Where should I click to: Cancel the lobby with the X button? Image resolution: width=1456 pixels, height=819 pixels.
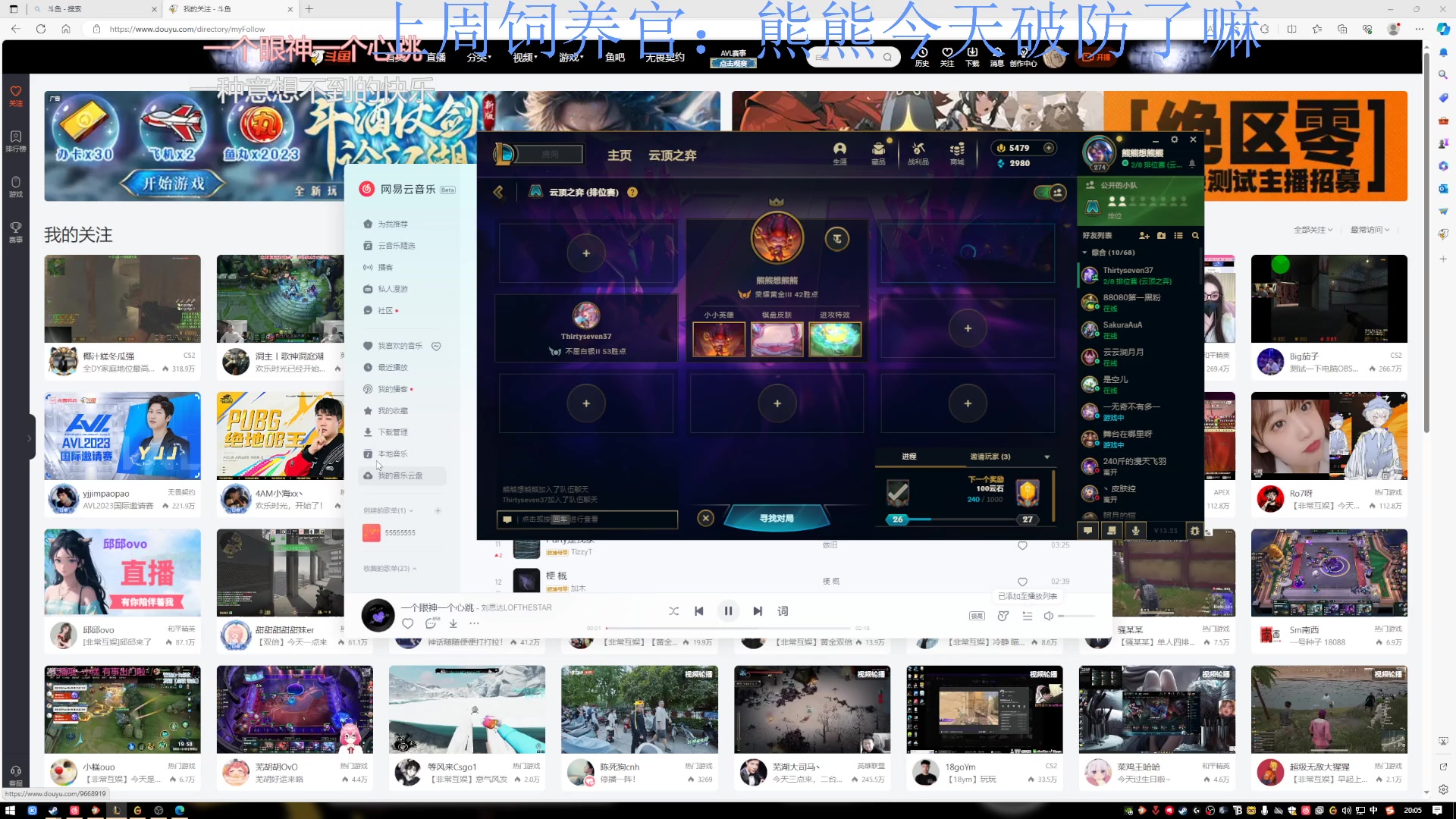click(705, 519)
